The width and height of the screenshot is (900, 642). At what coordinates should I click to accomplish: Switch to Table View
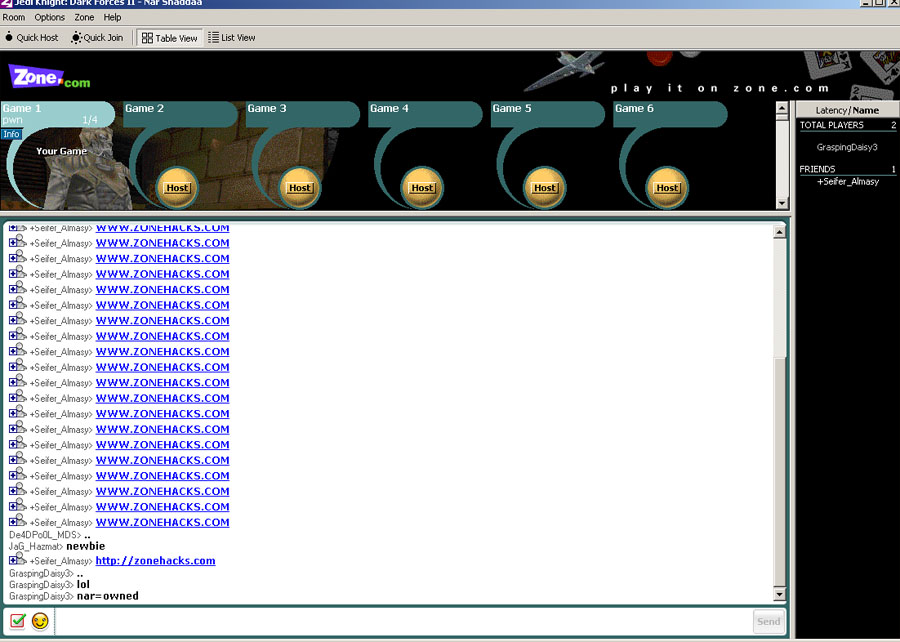click(170, 38)
